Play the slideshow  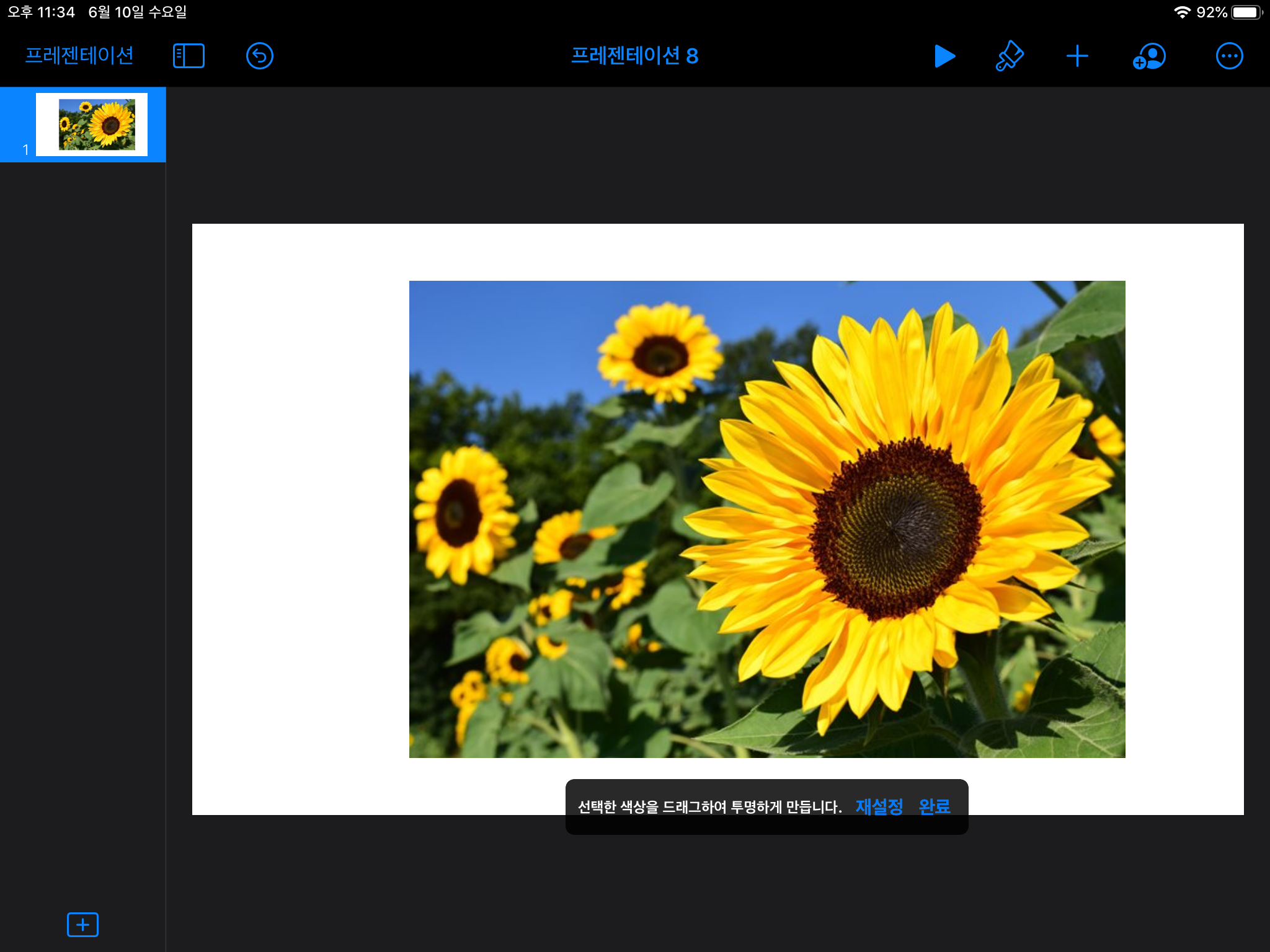click(944, 56)
